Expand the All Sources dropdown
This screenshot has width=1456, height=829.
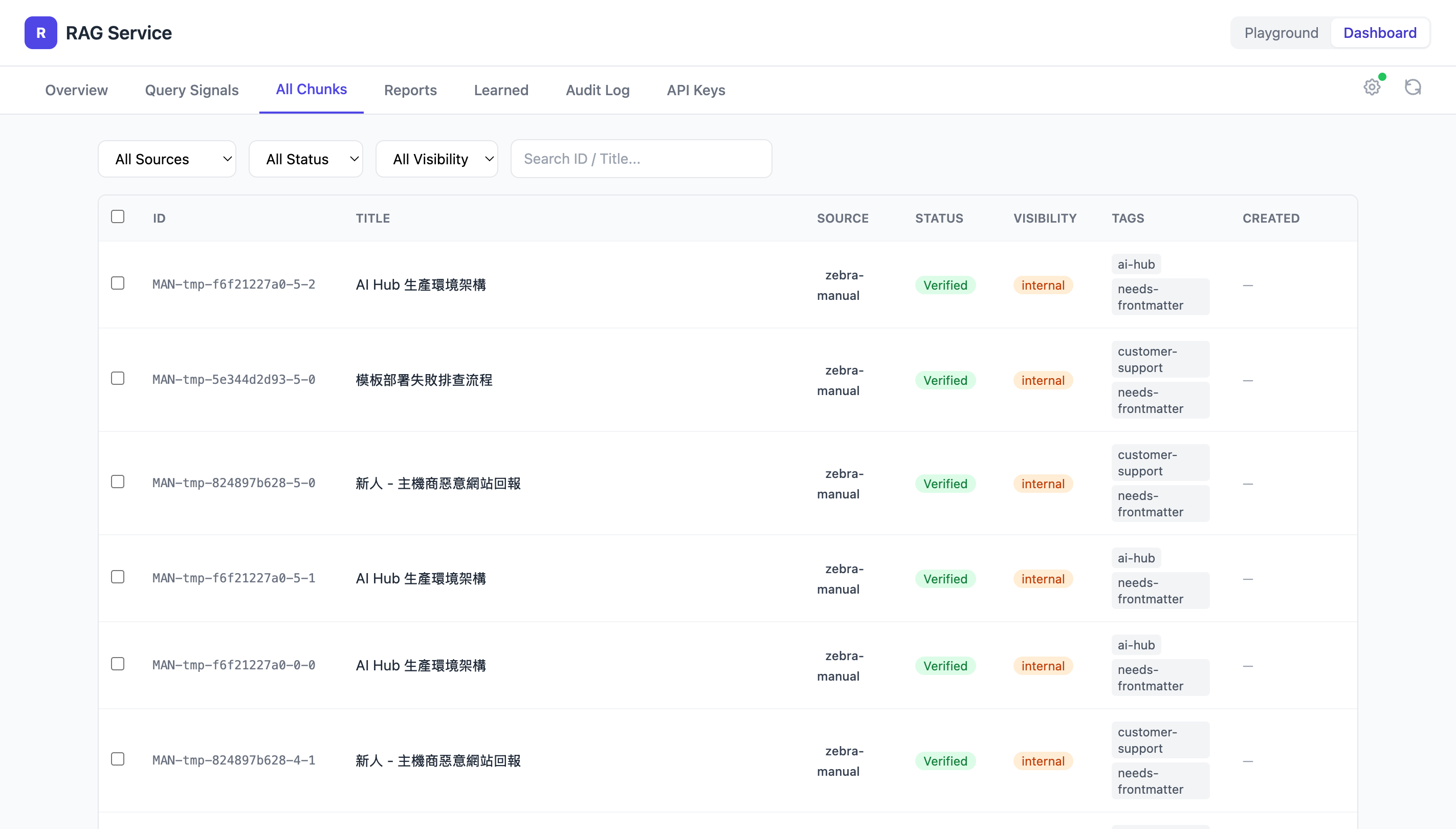point(167,159)
